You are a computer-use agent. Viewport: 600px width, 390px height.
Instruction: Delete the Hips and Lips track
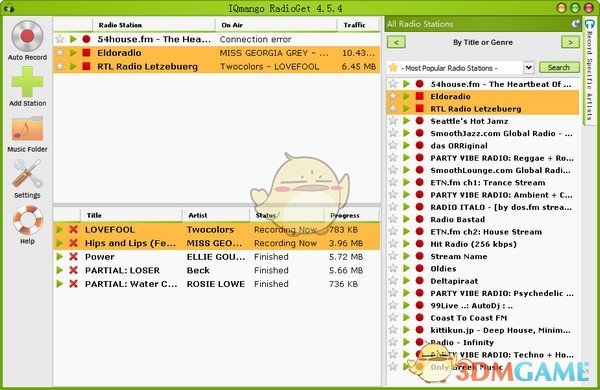click(73, 243)
